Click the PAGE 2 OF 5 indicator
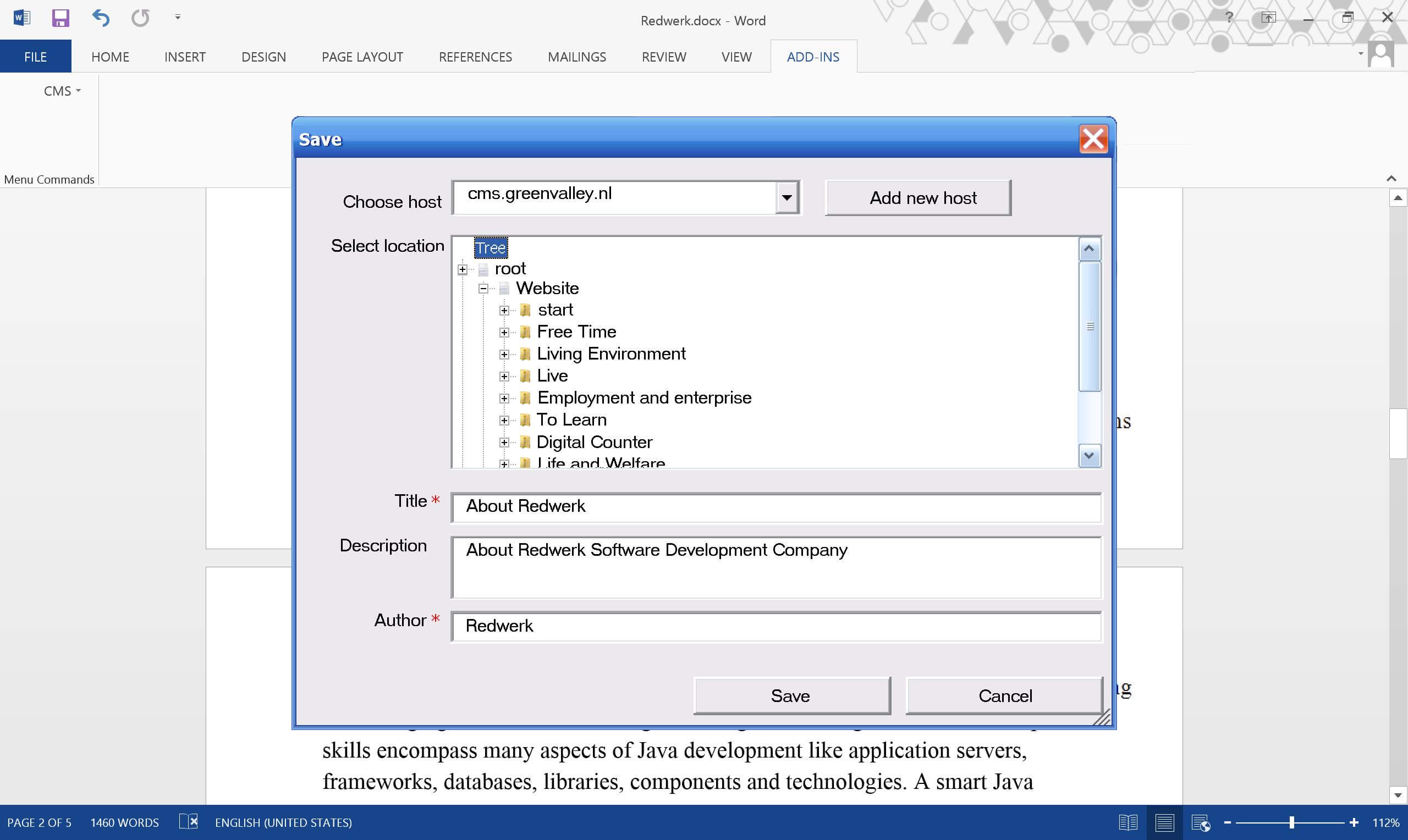Image resolution: width=1408 pixels, height=840 pixels. click(x=39, y=822)
